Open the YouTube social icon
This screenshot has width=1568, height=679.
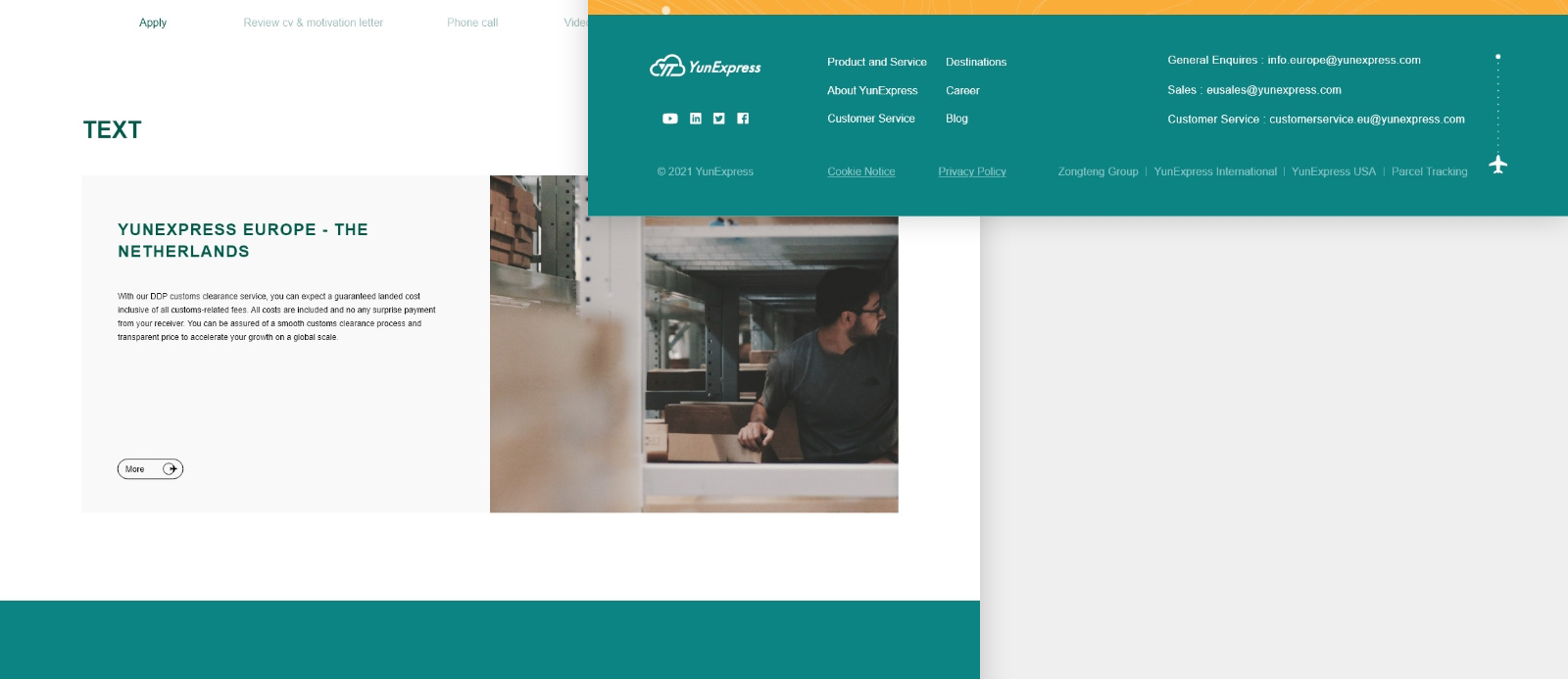point(669,119)
